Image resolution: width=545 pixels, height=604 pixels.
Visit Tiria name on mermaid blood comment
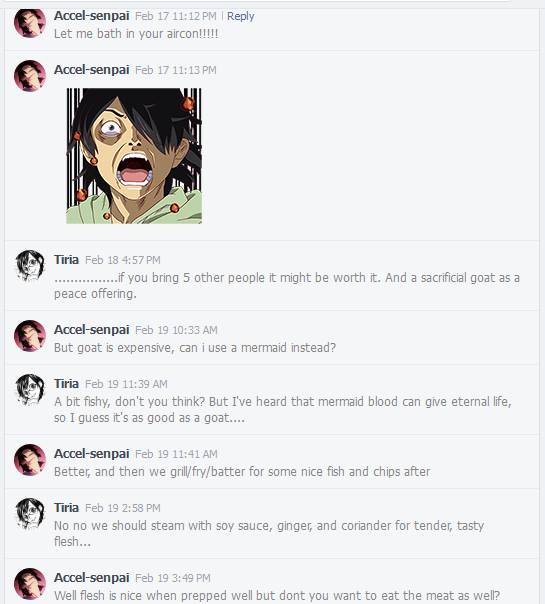pyautogui.click(x=66, y=384)
